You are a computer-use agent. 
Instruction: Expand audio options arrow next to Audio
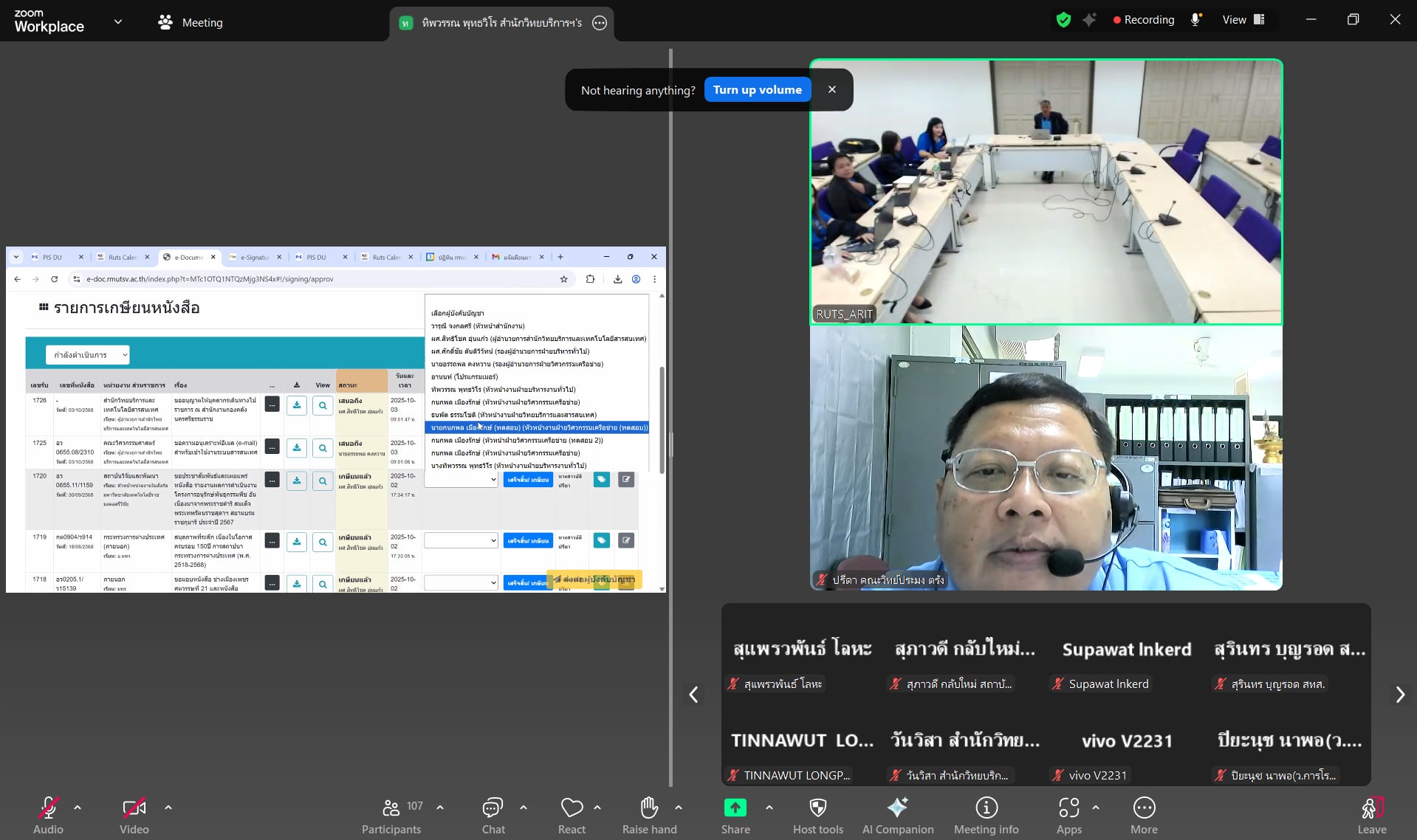pyautogui.click(x=78, y=808)
